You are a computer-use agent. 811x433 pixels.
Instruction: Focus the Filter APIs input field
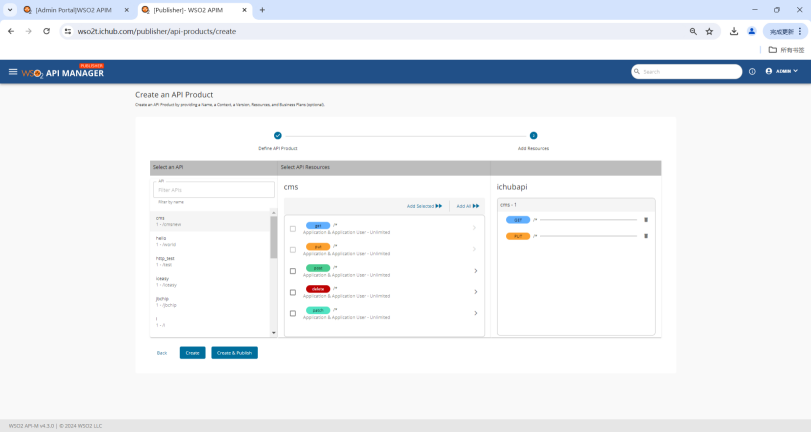[x=213, y=189]
